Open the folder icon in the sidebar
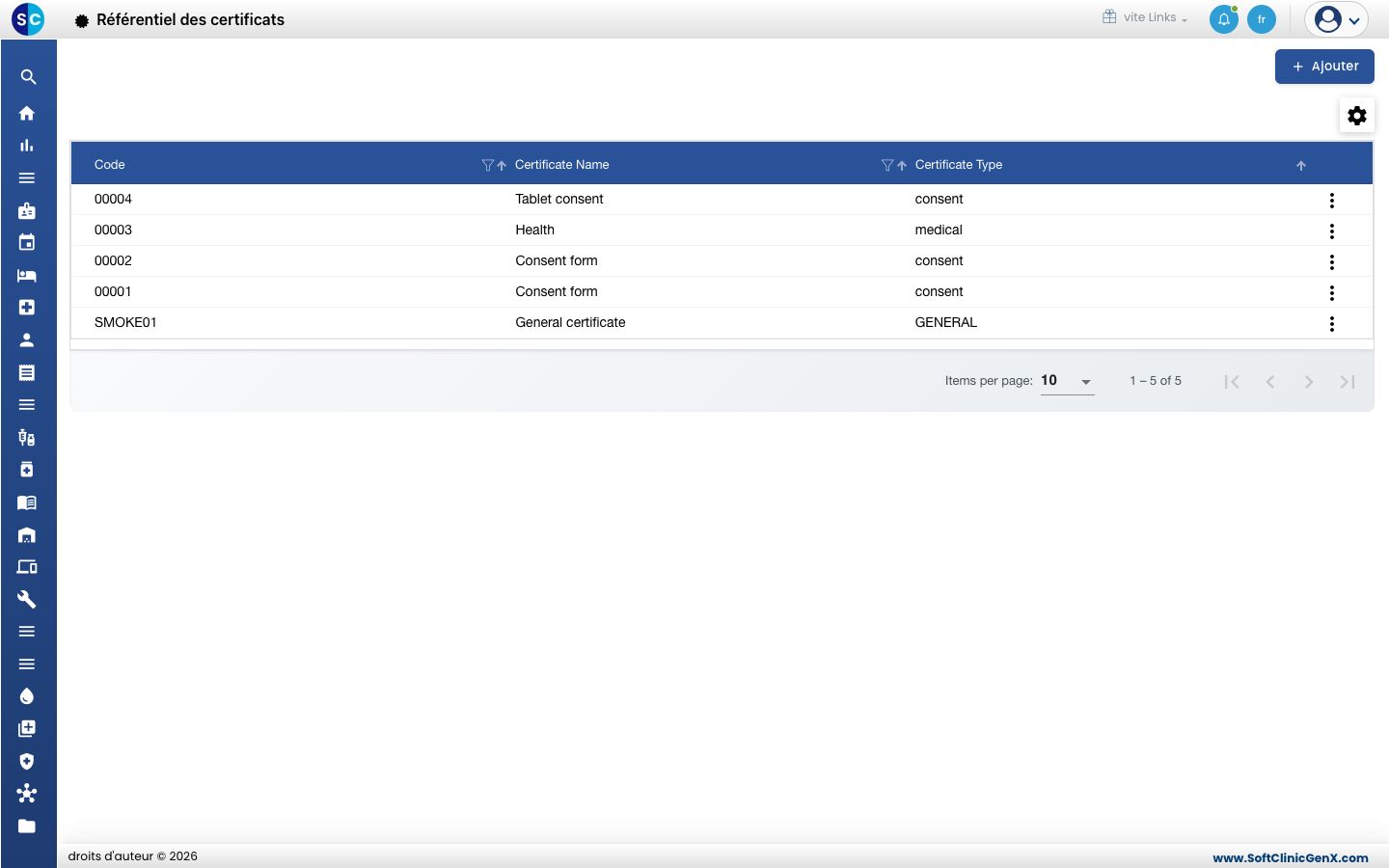 click(27, 826)
